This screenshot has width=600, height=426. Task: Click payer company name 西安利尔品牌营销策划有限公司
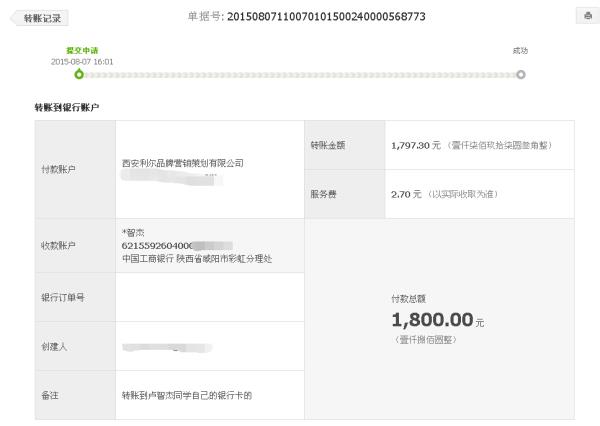pos(182,162)
